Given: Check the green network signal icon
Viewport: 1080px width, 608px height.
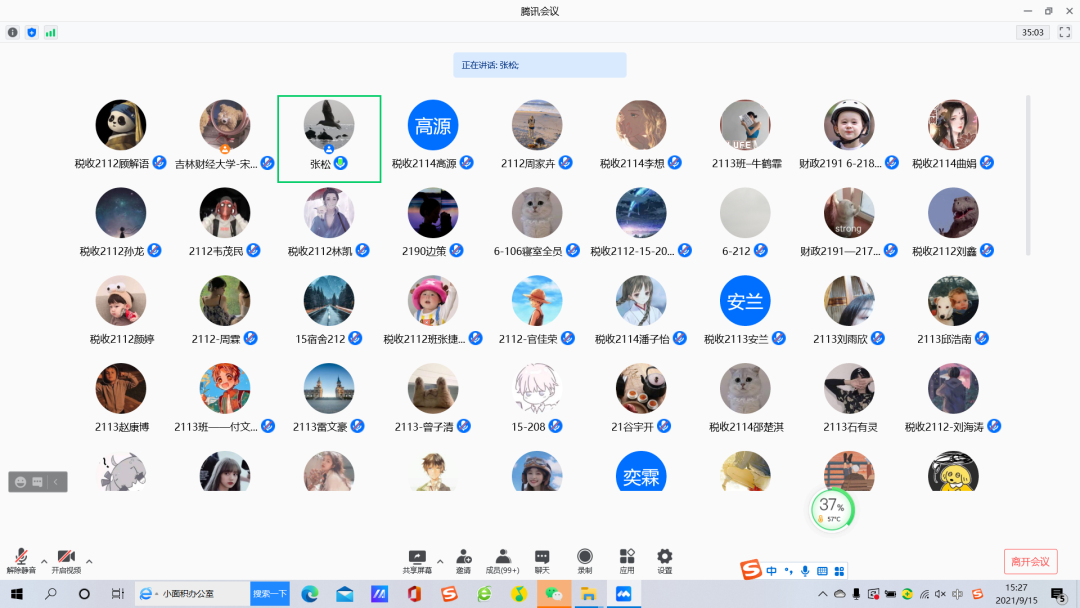Looking at the screenshot, I should 50,32.
